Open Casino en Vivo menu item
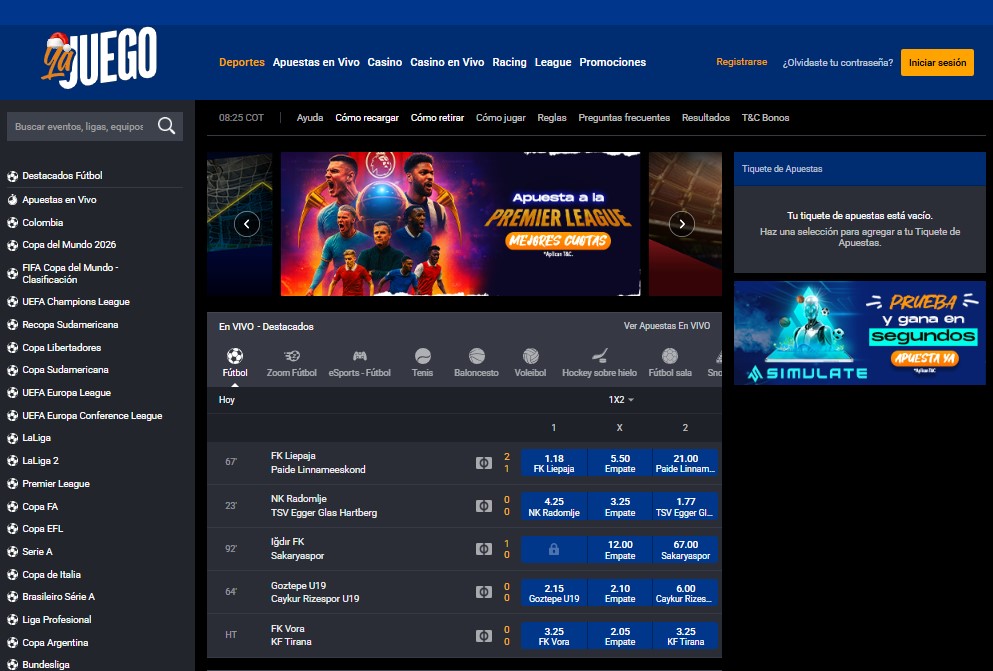 point(447,62)
